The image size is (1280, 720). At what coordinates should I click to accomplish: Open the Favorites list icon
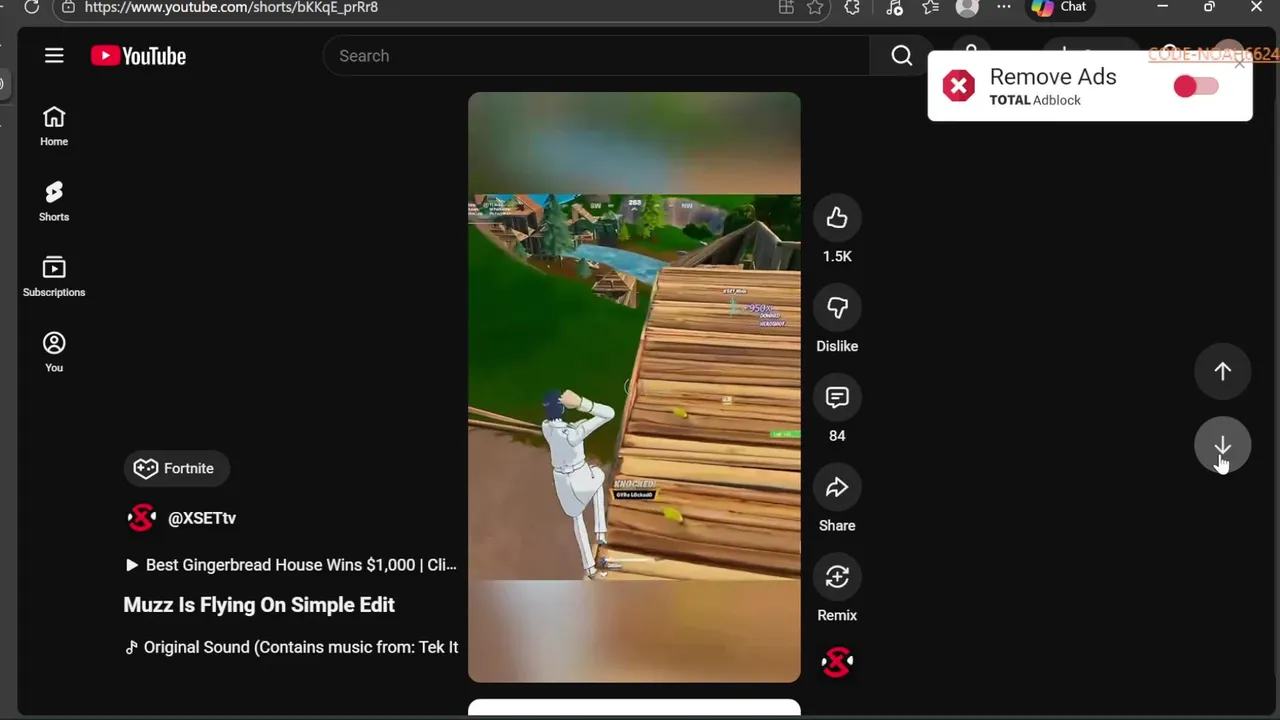coord(931,7)
